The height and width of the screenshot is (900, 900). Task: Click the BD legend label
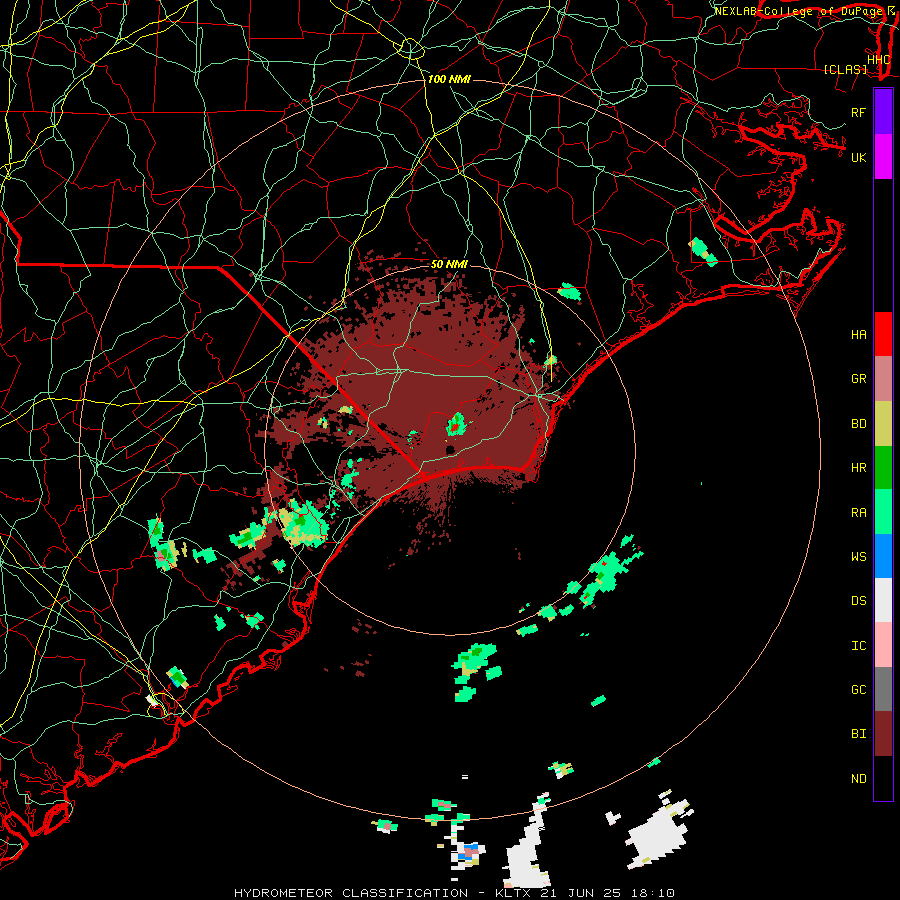pos(858,424)
